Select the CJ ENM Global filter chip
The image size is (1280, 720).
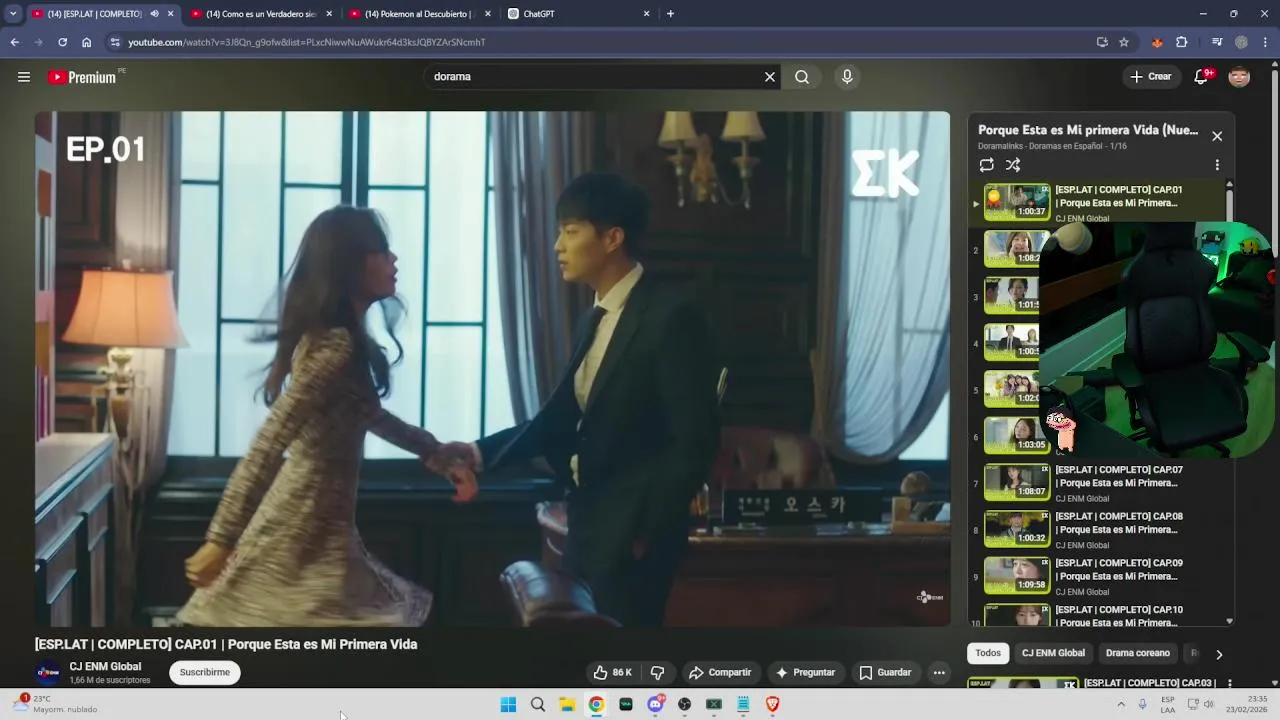click(1053, 653)
